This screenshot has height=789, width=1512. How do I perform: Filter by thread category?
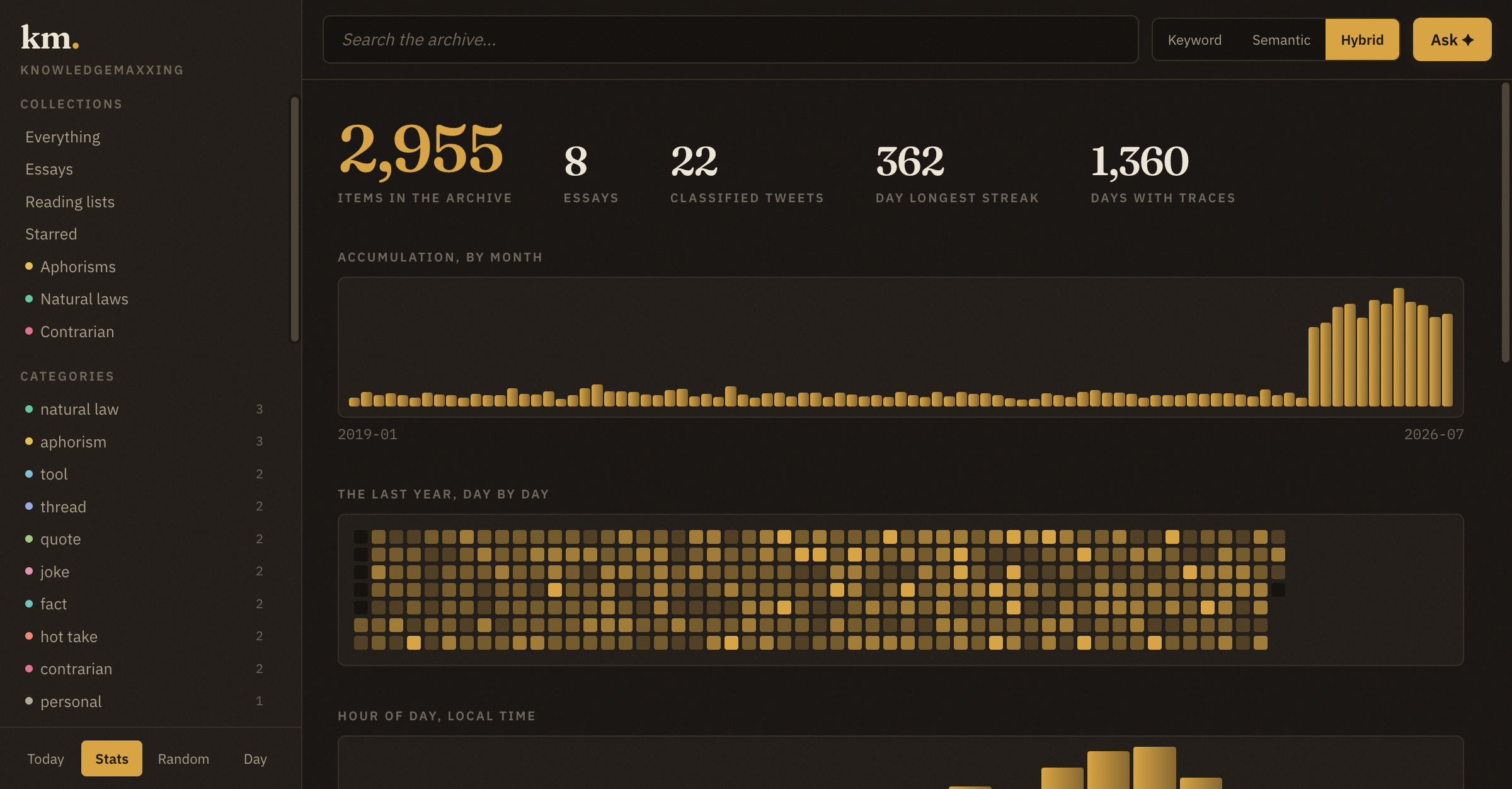144,507
